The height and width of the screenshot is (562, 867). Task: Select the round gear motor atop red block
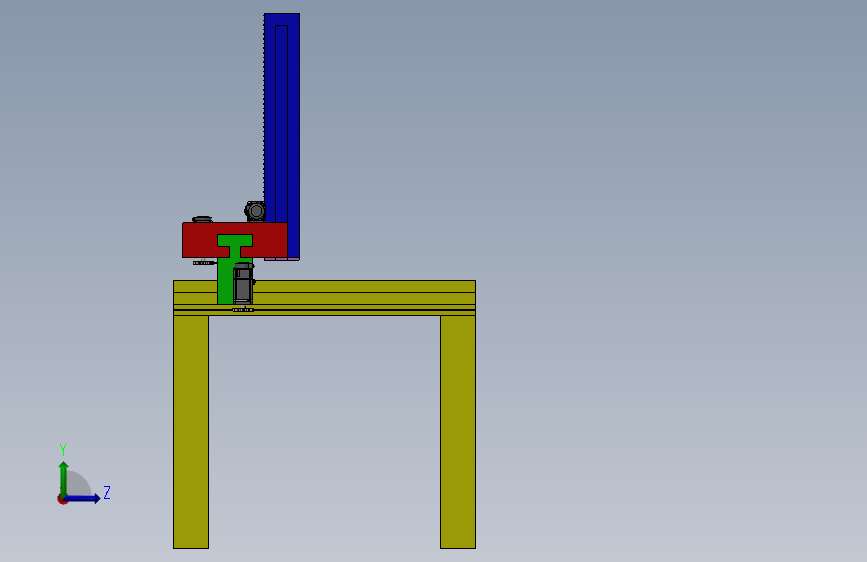point(255,211)
